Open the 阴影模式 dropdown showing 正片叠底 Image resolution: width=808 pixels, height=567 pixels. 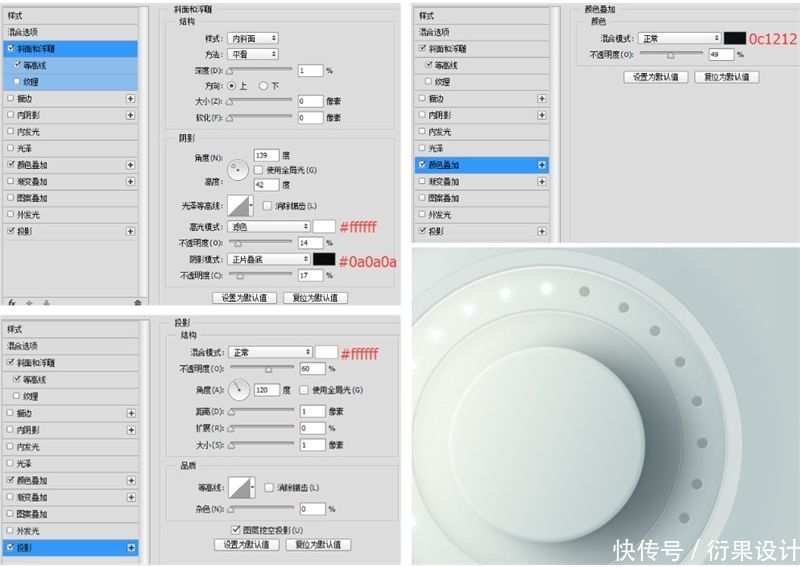pos(268,259)
